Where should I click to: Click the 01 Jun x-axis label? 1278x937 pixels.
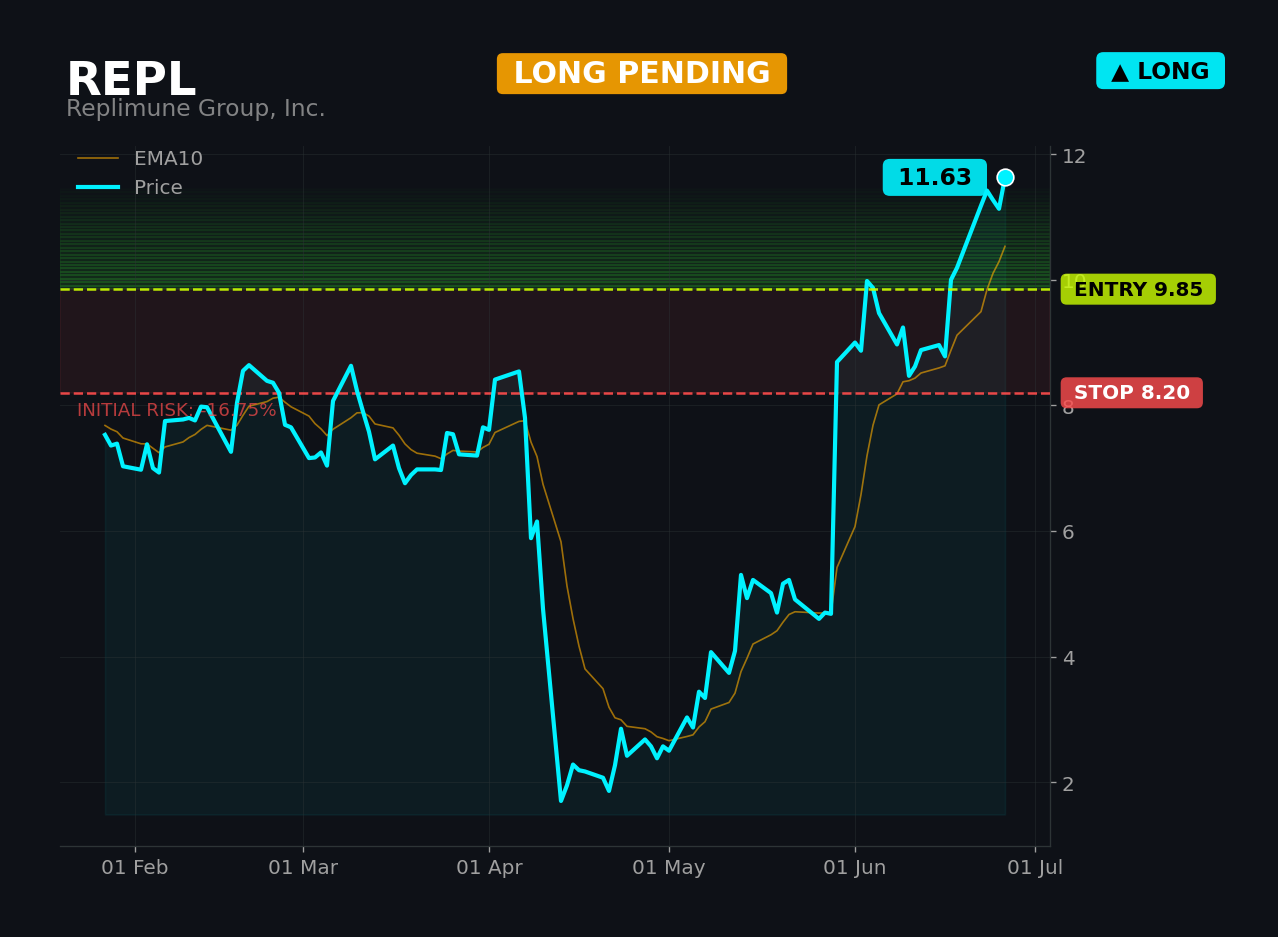pos(855,868)
